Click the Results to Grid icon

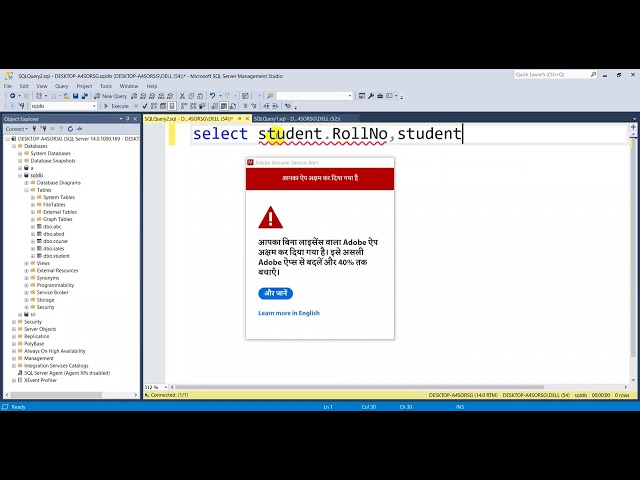[x=224, y=106]
